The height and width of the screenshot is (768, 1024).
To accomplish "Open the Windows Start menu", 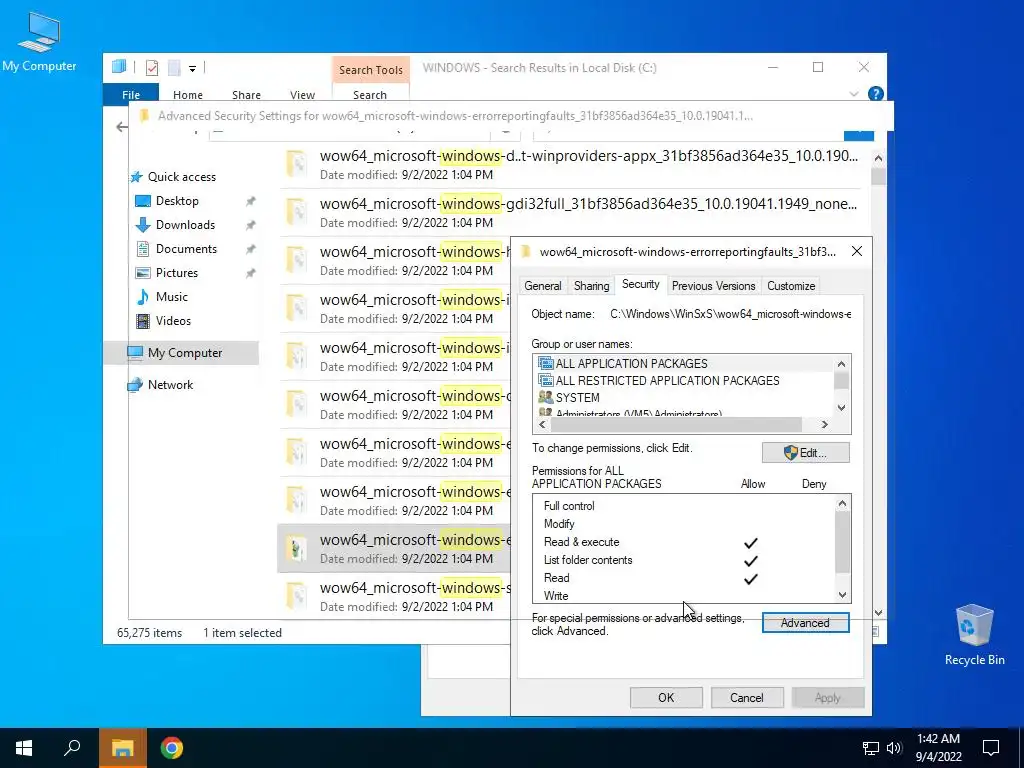I will click(x=24, y=748).
